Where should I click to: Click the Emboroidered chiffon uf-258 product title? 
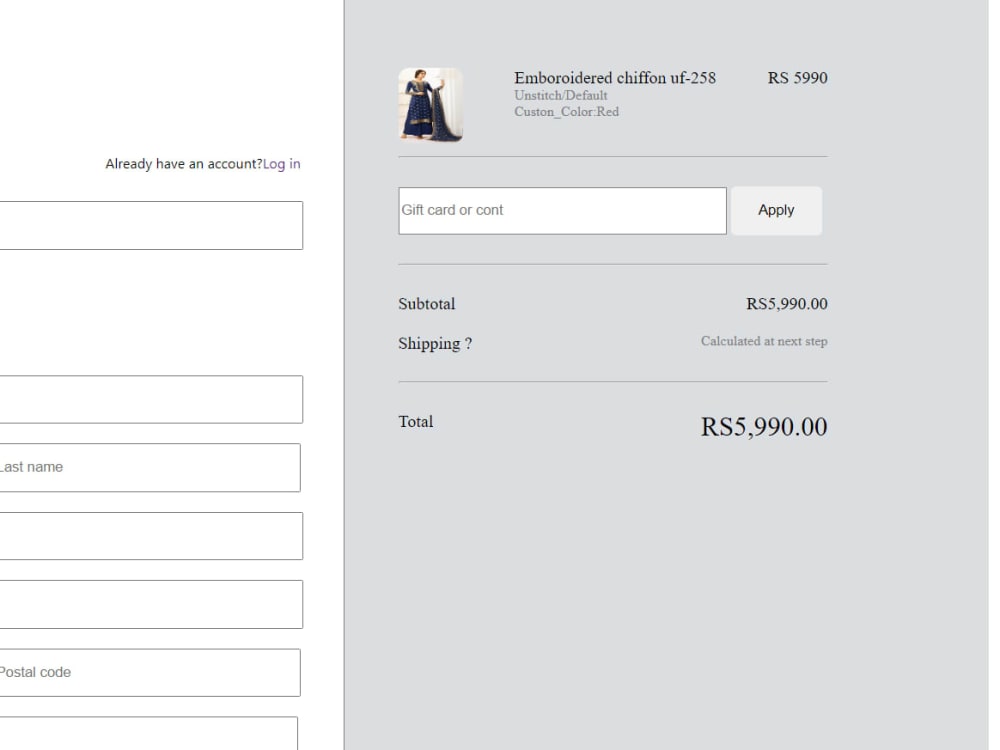tap(615, 78)
